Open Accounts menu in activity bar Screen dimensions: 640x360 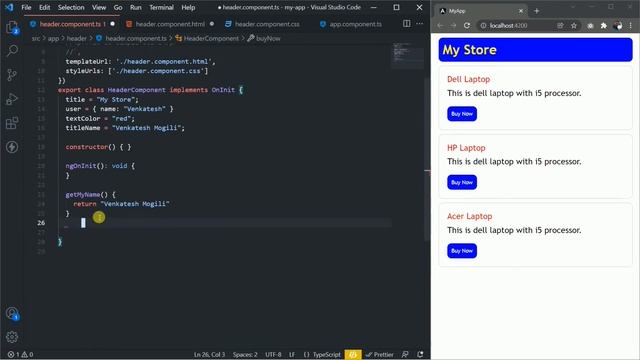[x=12, y=313]
